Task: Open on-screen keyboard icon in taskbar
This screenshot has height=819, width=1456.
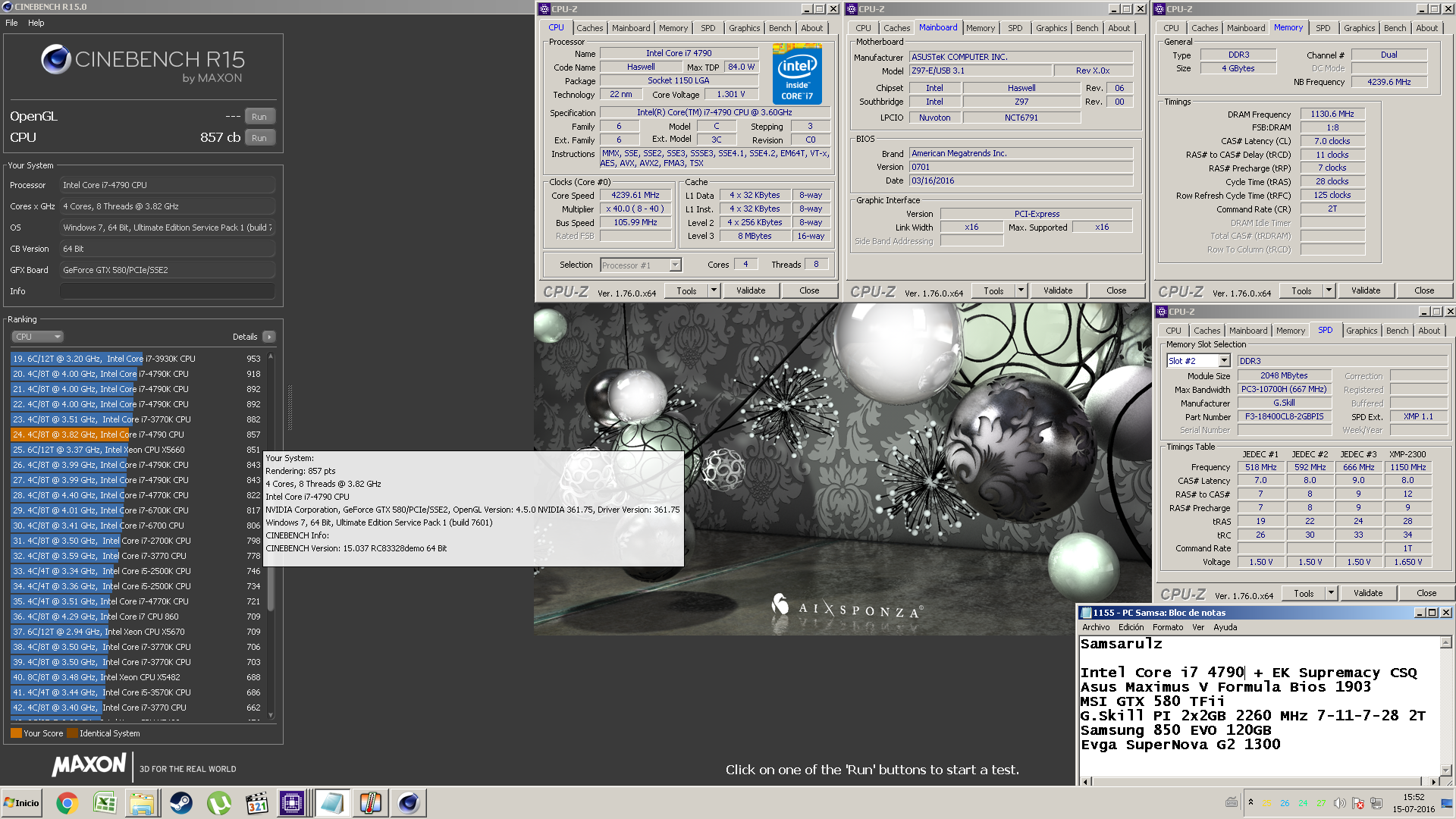Action: tap(1232, 803)
